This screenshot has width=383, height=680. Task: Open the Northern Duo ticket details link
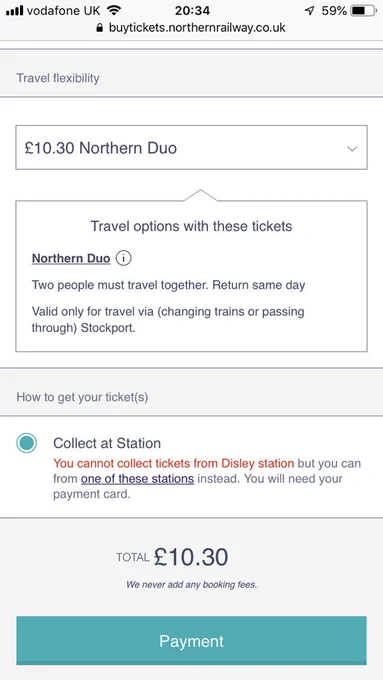tap(71, 258)
